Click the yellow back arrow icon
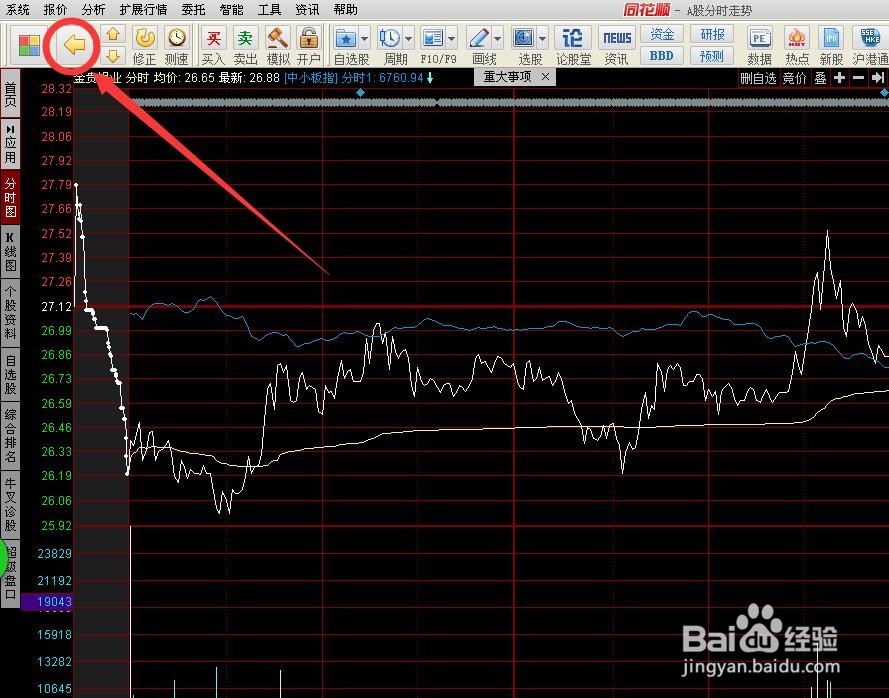Viewport: 889px width, 698px height. click(x=74, y=44)
